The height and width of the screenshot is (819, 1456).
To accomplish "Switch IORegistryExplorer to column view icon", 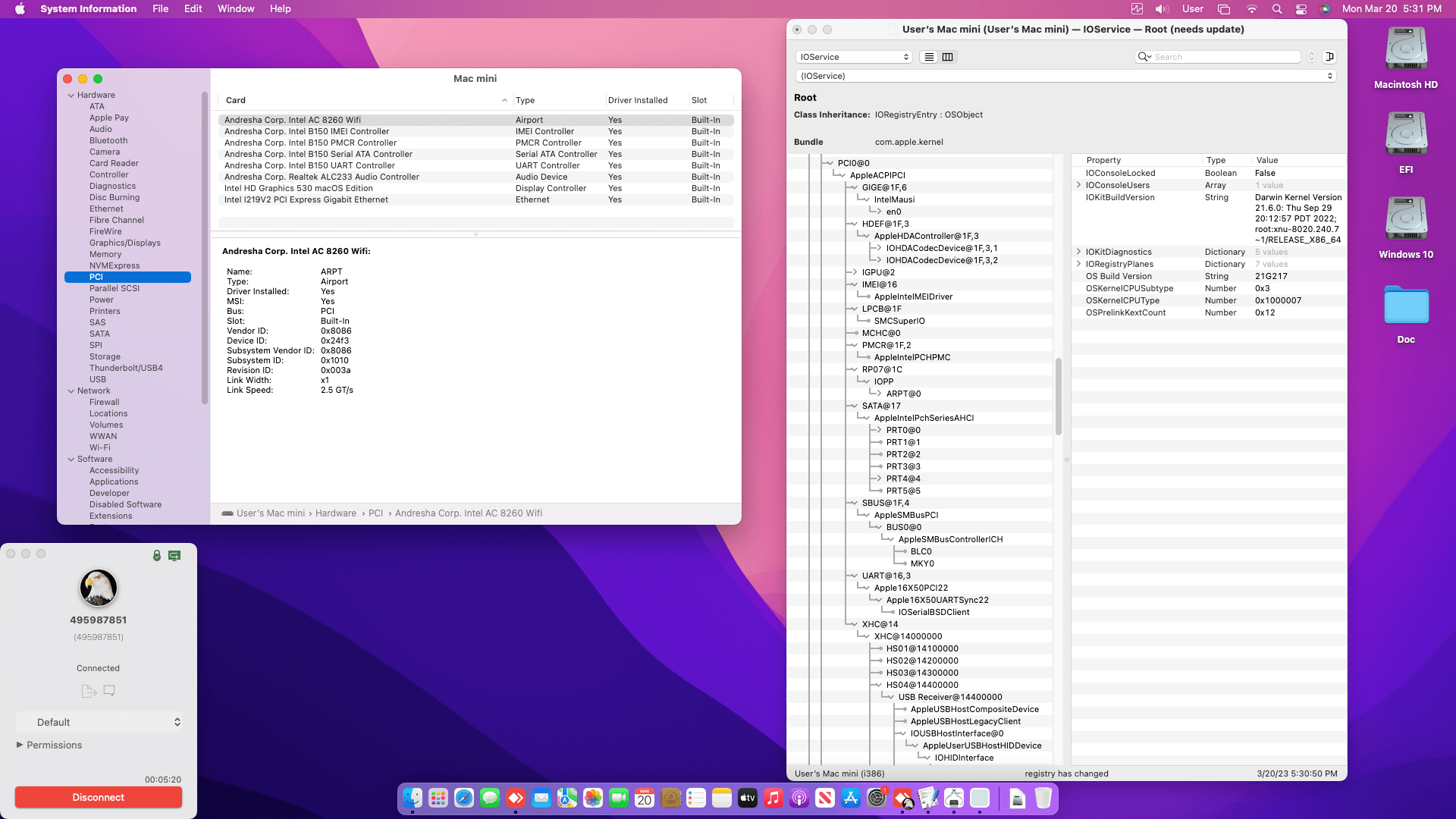I will click(x=948, y=57).
